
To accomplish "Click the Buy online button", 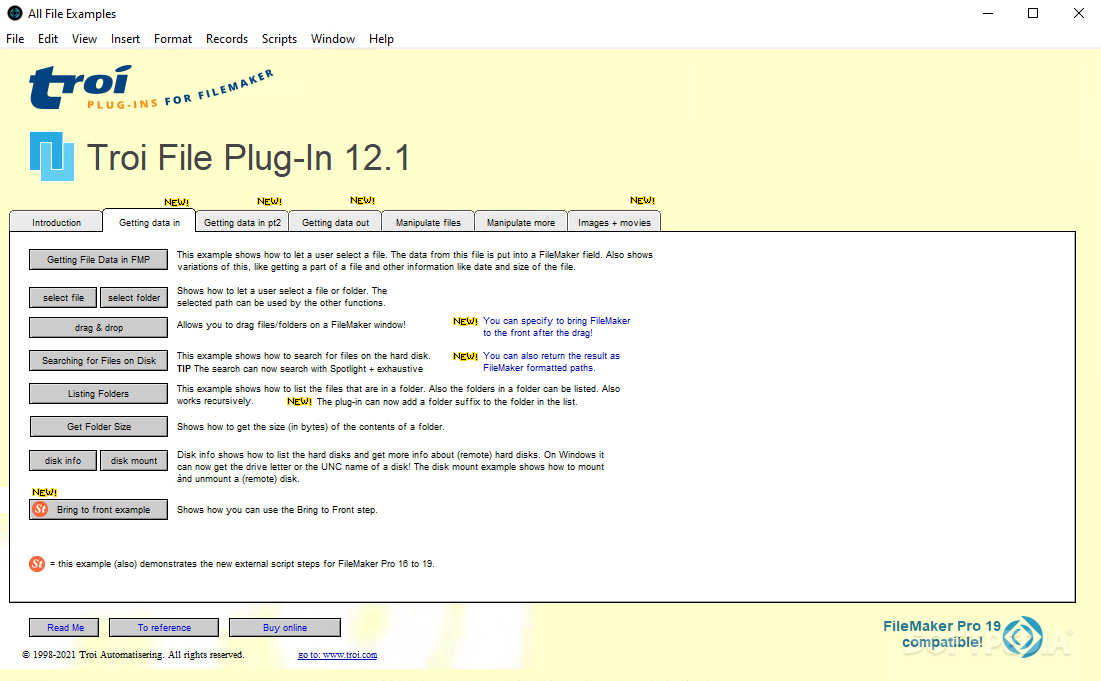I will [284, 627].
